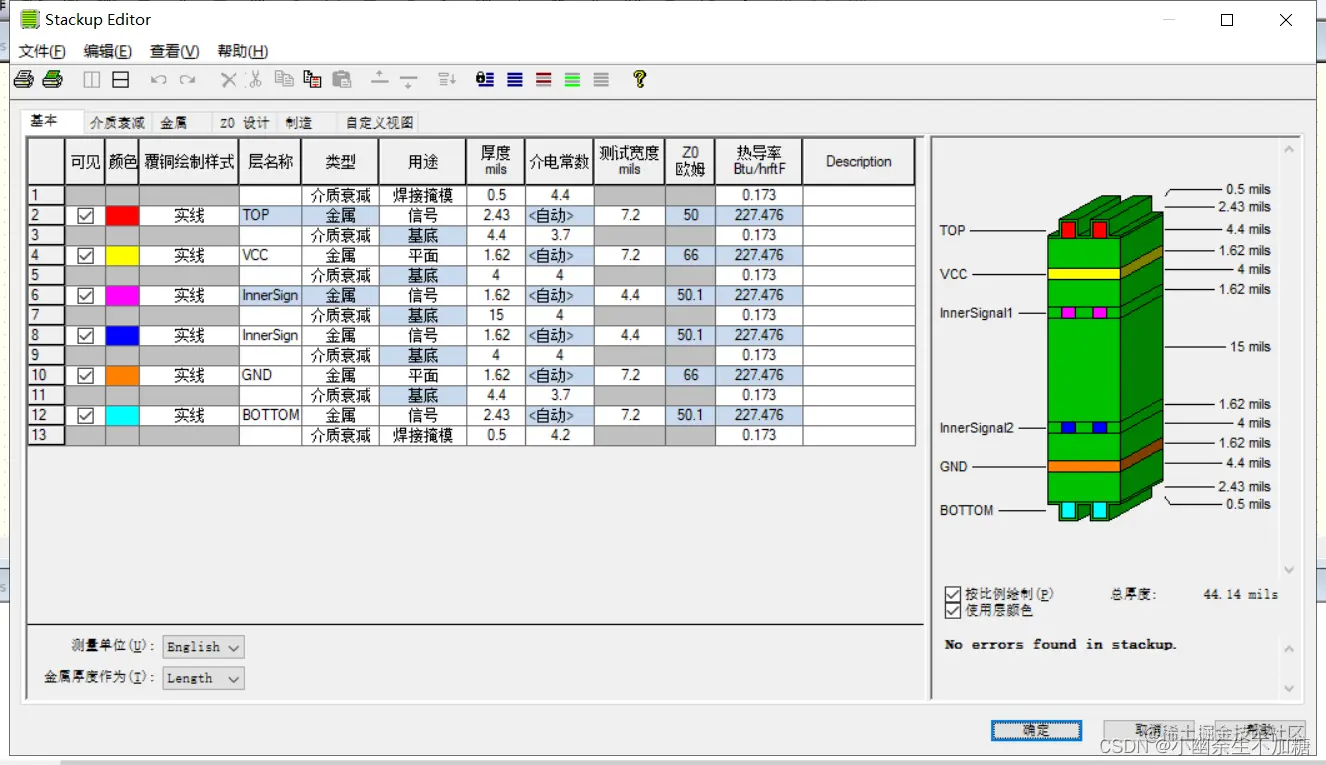Click the 确定 (OK) button

[1036, 731]
